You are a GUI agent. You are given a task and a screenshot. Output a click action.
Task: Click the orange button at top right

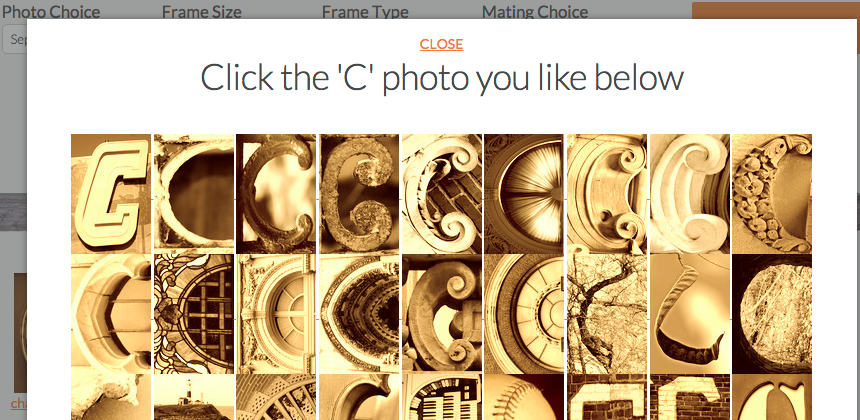pyautogui.click(x=776, y=10)
